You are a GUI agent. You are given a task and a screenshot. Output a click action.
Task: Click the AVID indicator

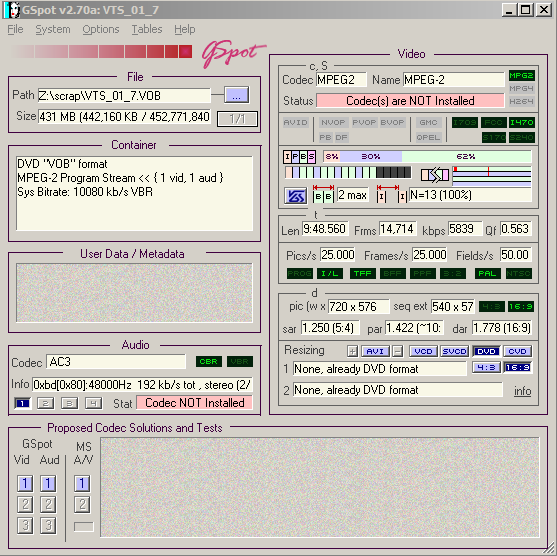(x=295, y=123)
